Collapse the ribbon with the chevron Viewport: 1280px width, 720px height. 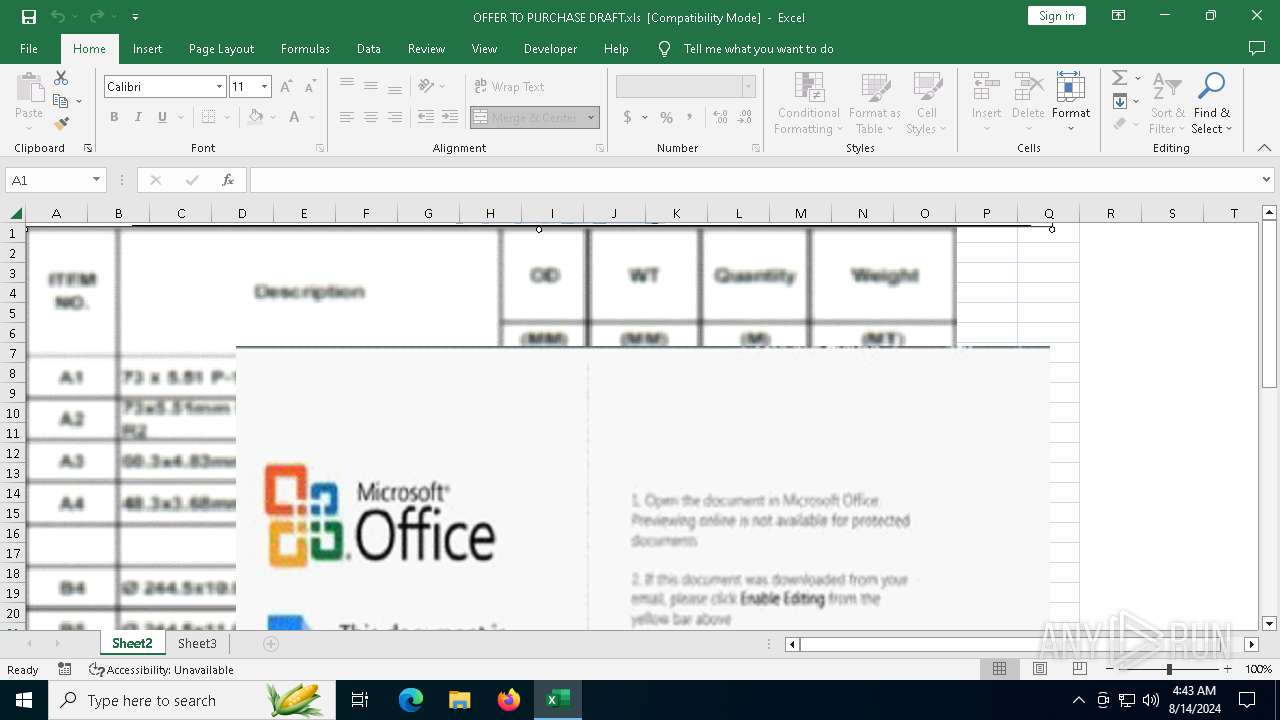point(1264,148)
